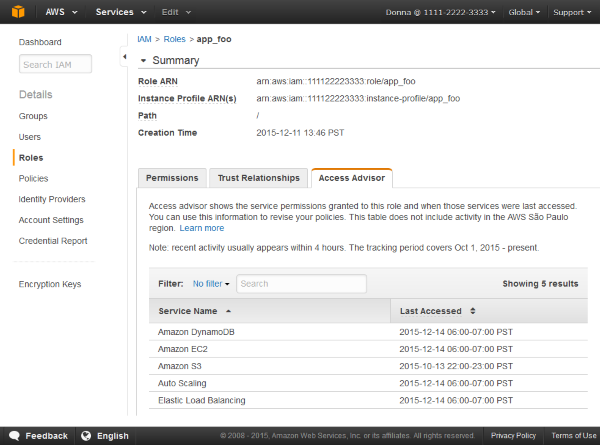This screenshot has height=445, width=600.
Task: Open the Privacy Policy link
Action: point(513,435)
